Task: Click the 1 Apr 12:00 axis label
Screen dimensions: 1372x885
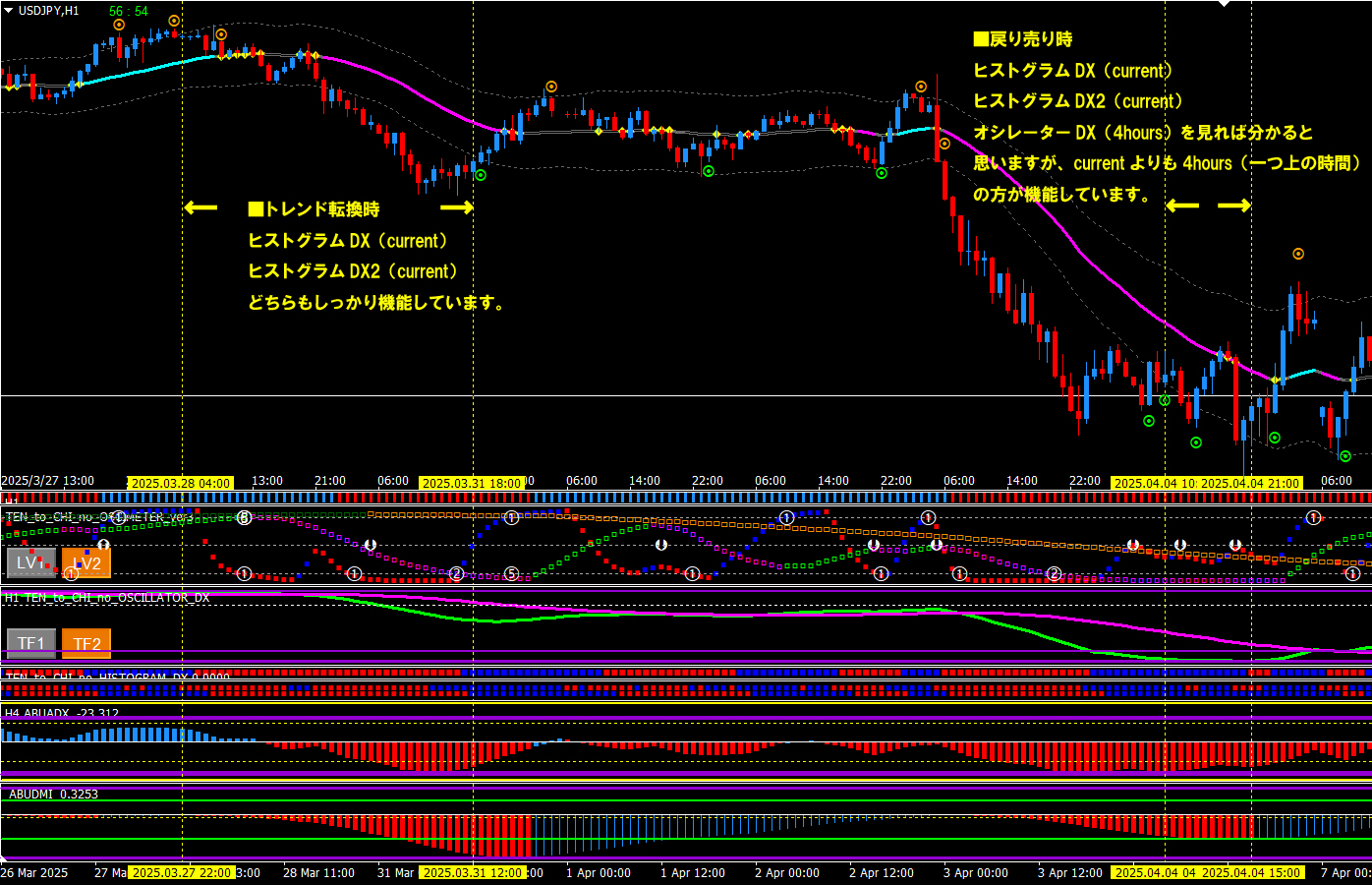Action: pos(693,872)
